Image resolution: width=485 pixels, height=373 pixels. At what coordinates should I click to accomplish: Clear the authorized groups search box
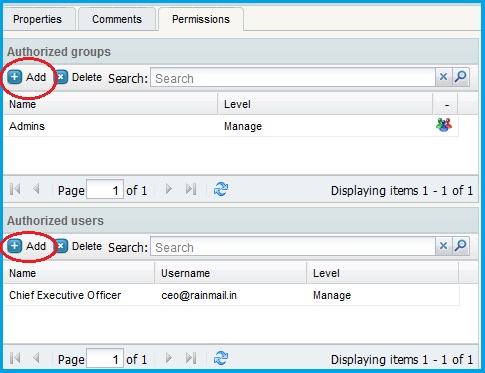coord(443,77)
